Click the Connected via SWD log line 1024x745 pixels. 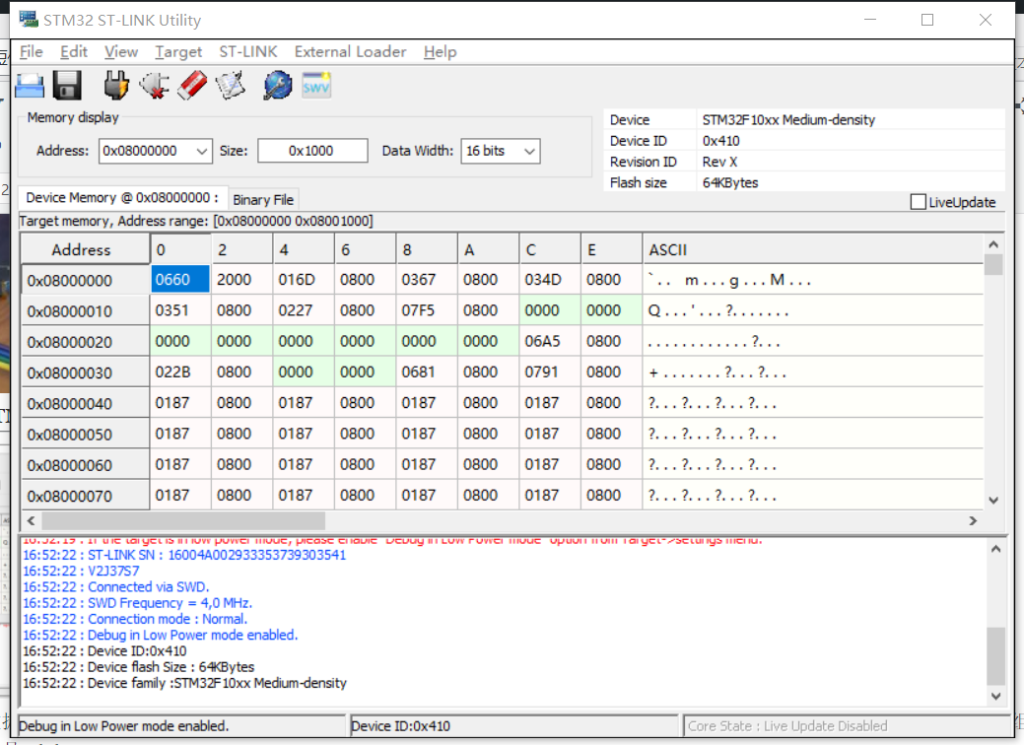[116, 587]
